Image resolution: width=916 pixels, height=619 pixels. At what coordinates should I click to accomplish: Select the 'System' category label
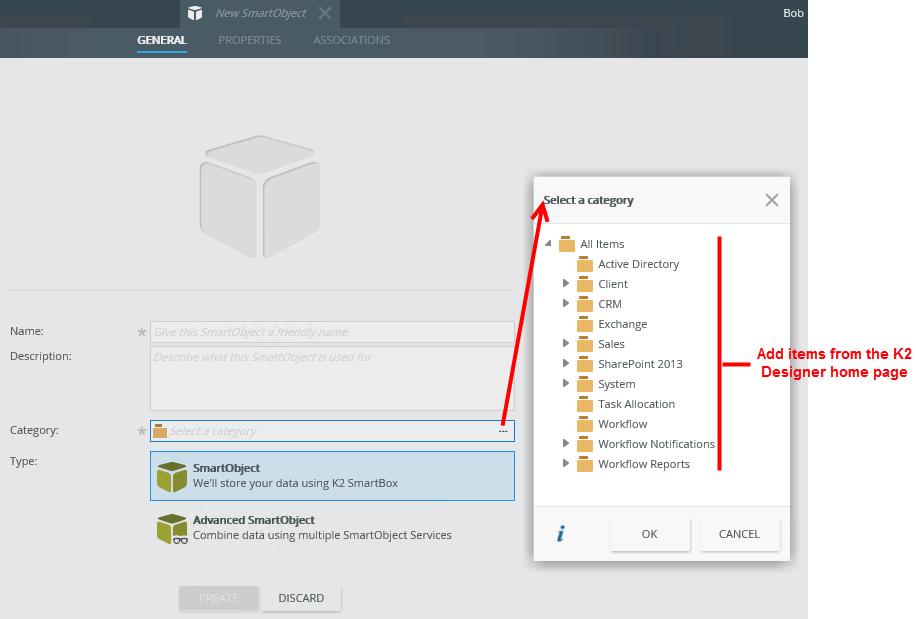click(x=617, y=384)
